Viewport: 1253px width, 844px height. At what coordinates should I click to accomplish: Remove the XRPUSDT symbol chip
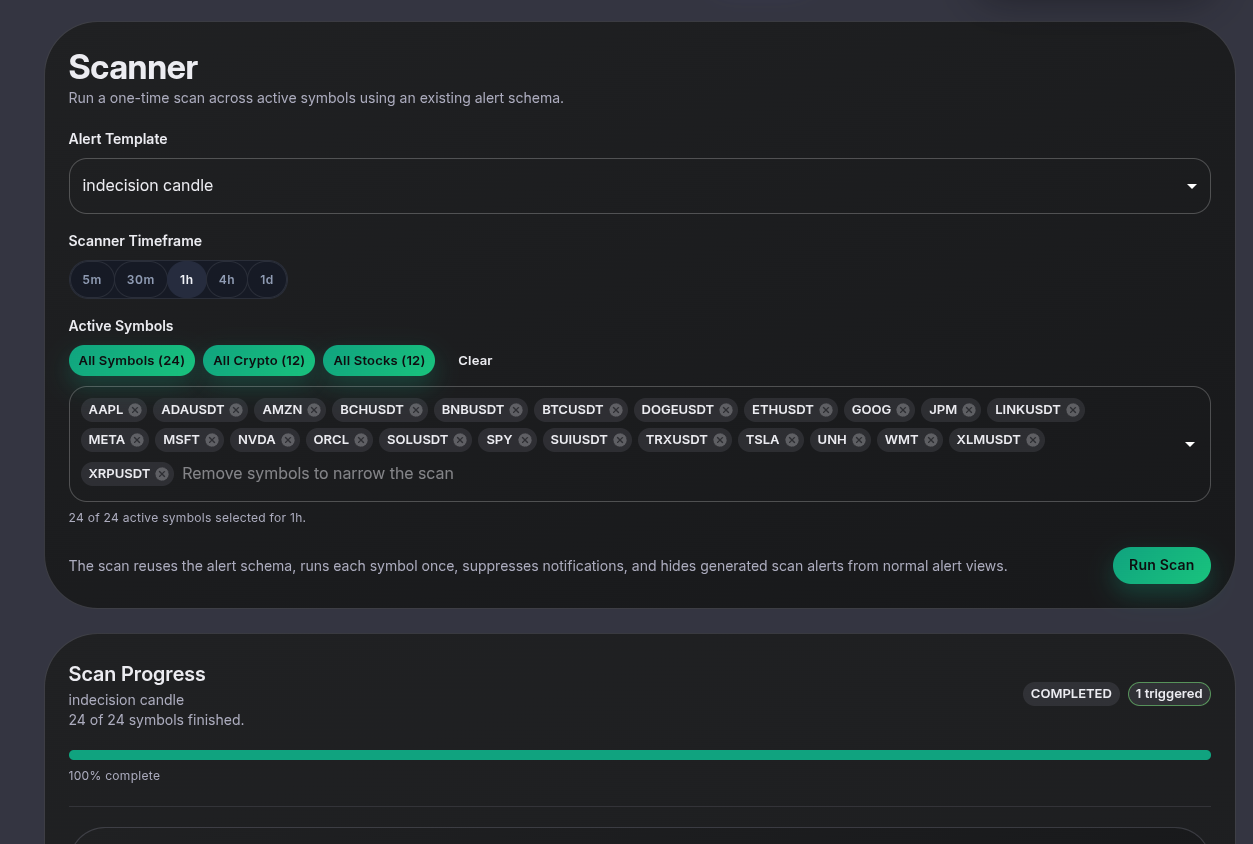(x=162, y=474)
